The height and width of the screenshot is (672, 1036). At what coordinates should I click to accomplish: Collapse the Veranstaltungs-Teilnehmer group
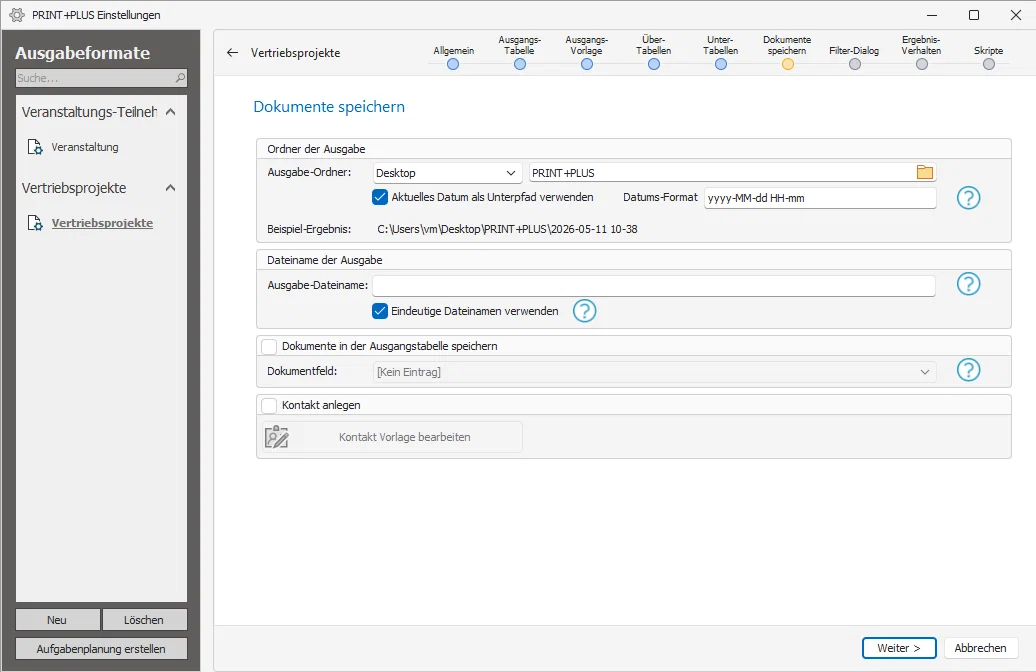tap(170, 112)
